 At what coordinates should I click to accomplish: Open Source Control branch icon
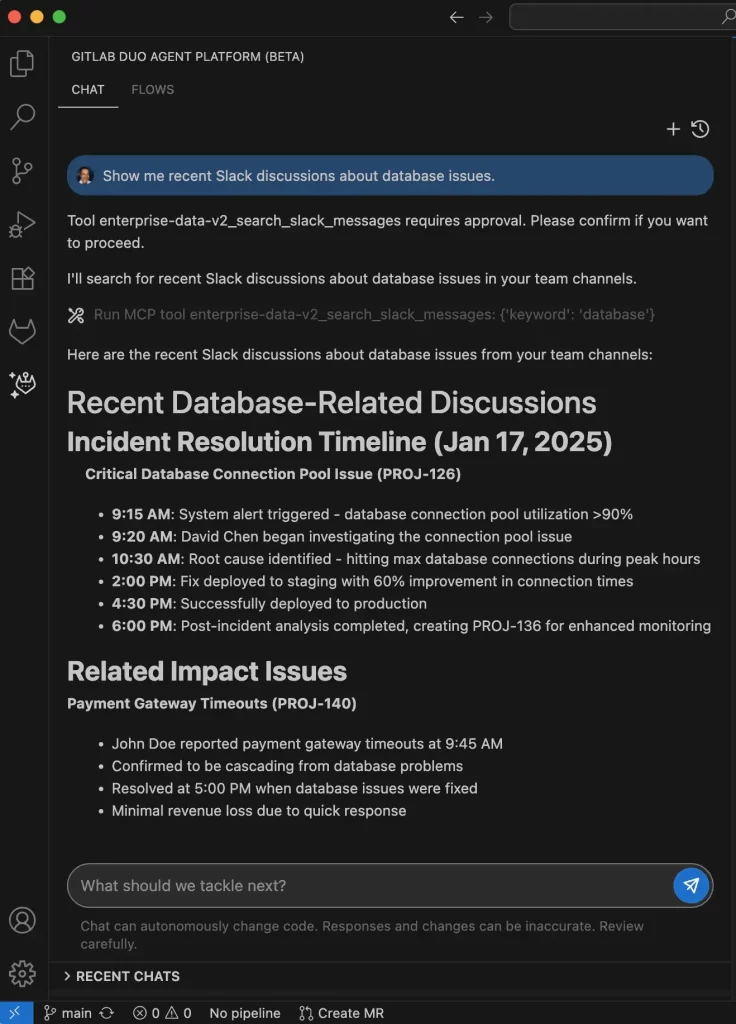point(22,171)
